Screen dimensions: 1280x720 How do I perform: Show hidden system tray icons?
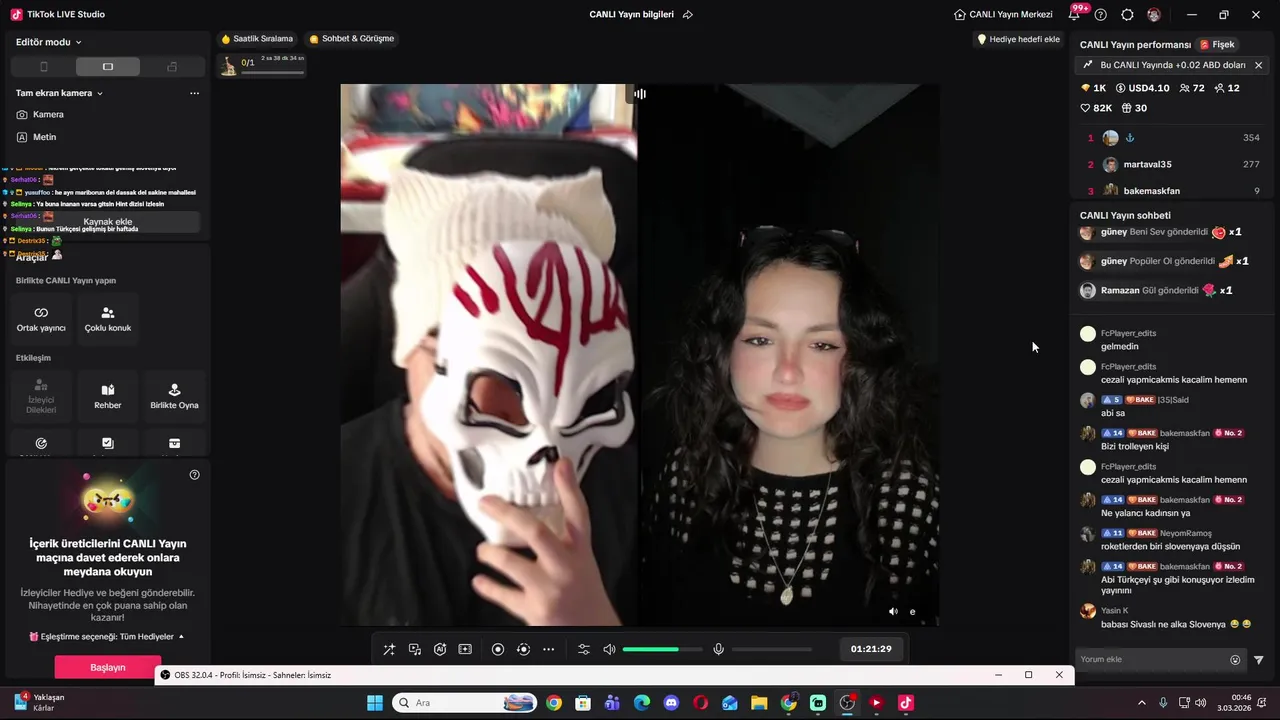1142,703
